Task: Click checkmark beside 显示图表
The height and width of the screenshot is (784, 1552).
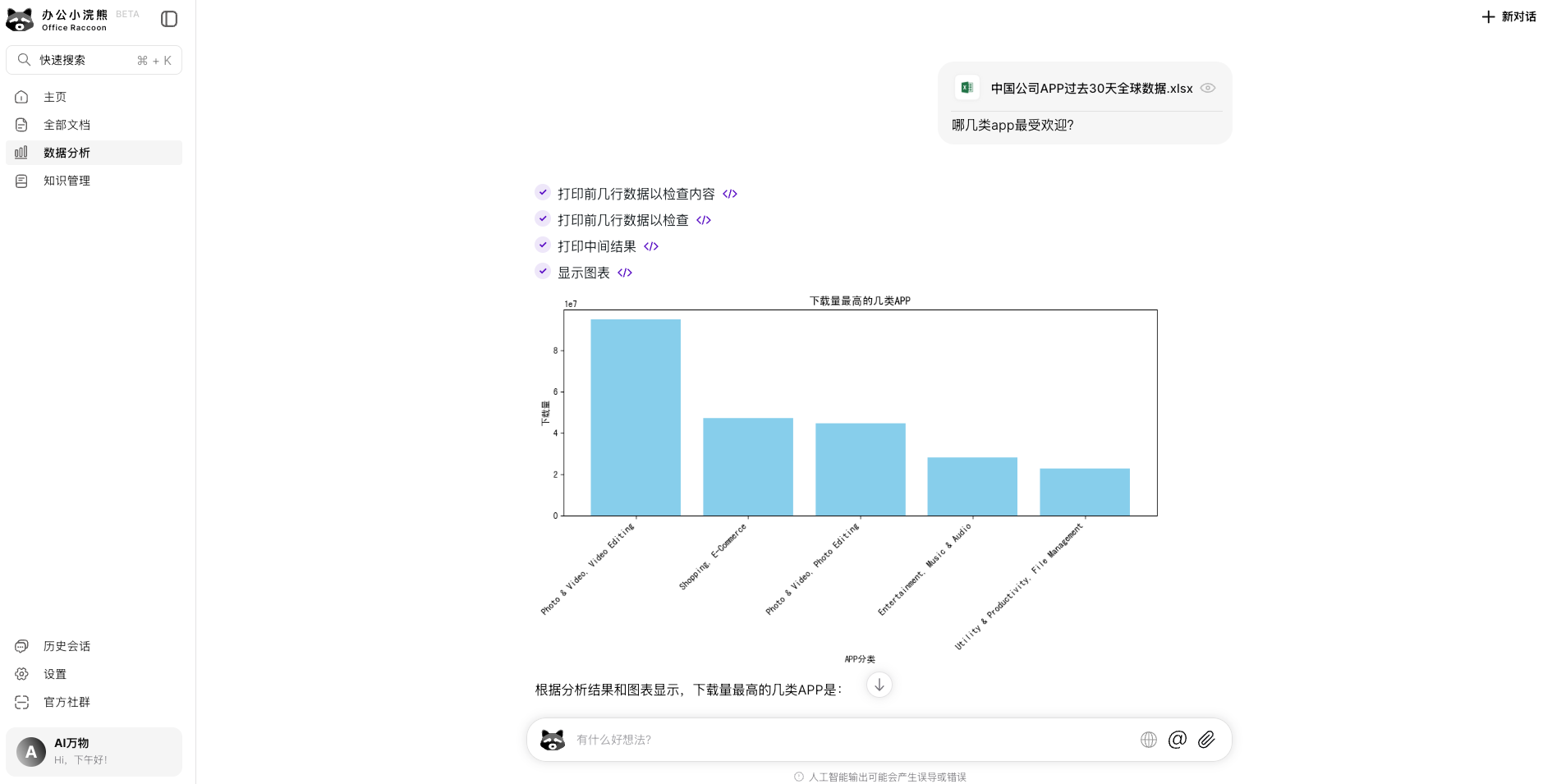Action: (x=543, y=271)
